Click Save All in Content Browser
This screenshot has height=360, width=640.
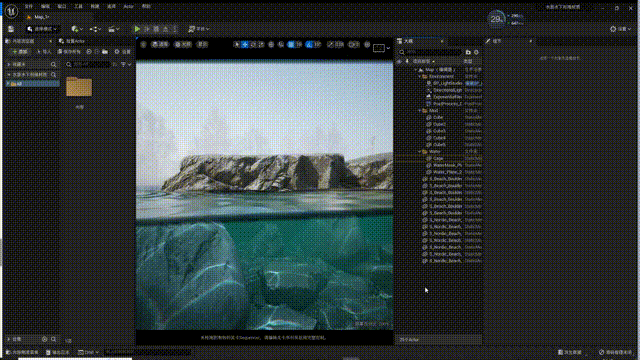tap(69, 52)
